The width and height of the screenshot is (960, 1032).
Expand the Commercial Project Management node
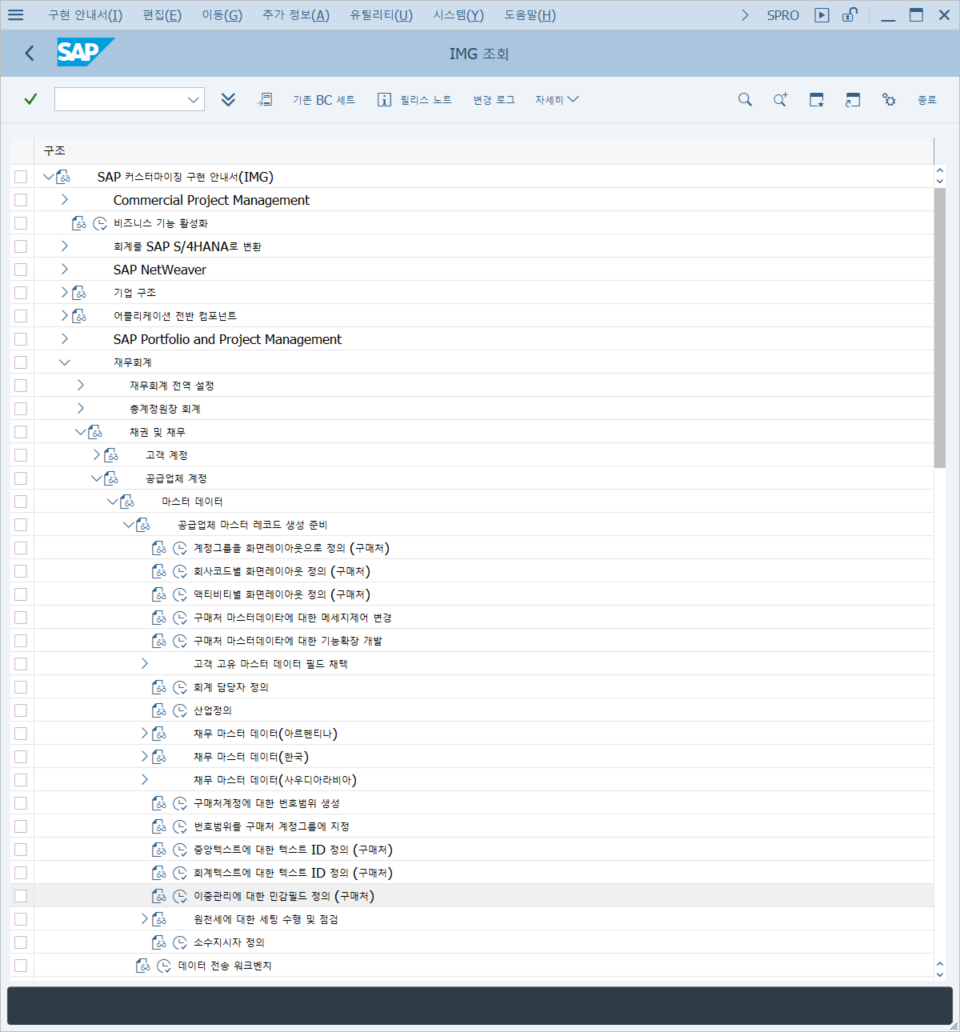click(64, 199)
